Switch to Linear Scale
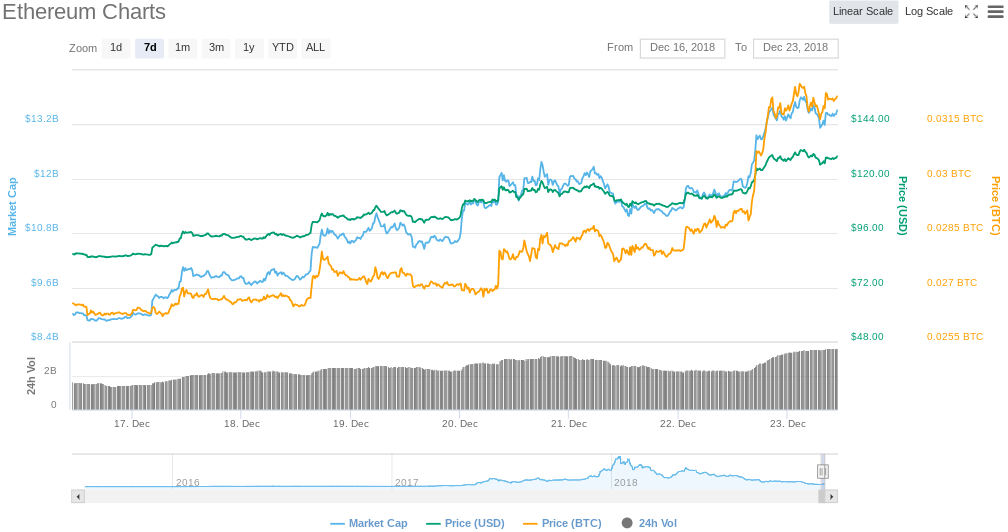The height and width of the screenshot is (532, 1008). click(x=863, y=12)
